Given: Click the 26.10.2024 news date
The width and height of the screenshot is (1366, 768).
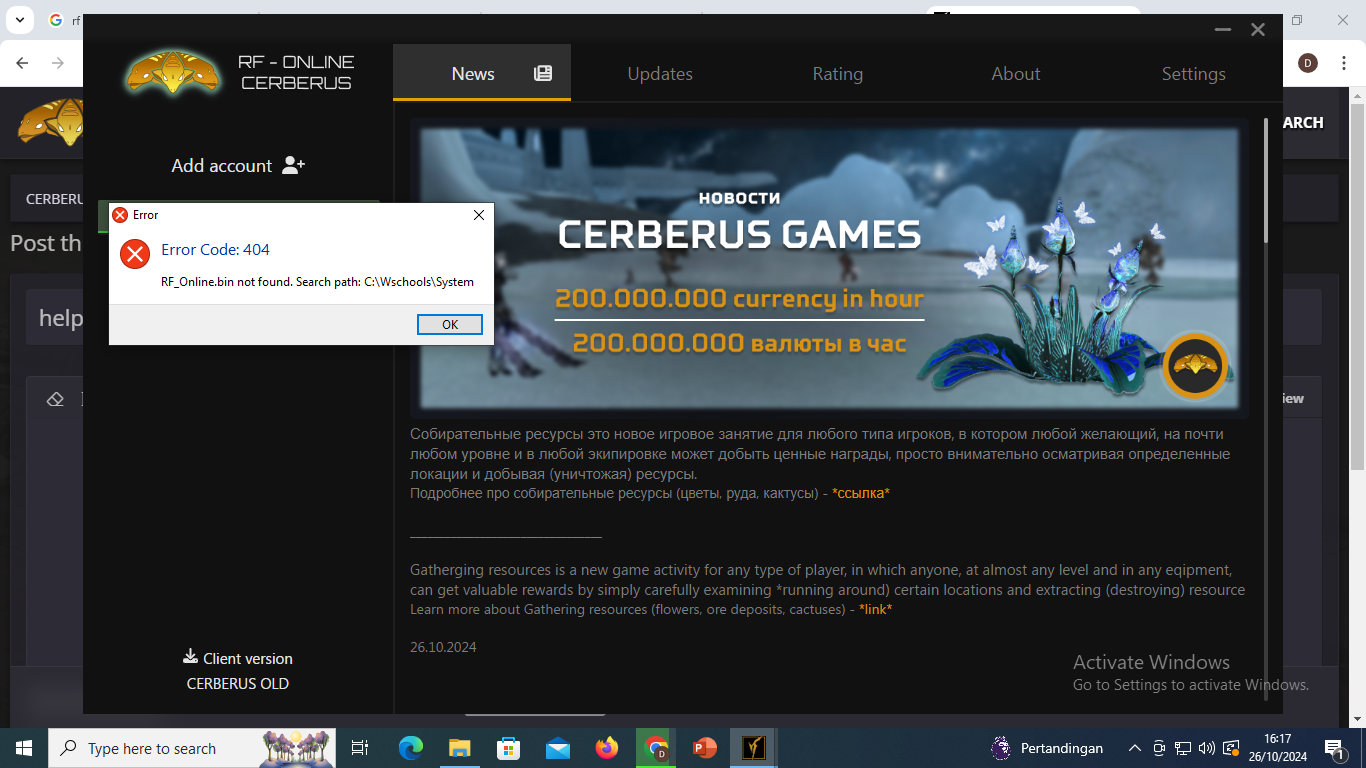Looking at the screenshot, I should coord(443,647).
